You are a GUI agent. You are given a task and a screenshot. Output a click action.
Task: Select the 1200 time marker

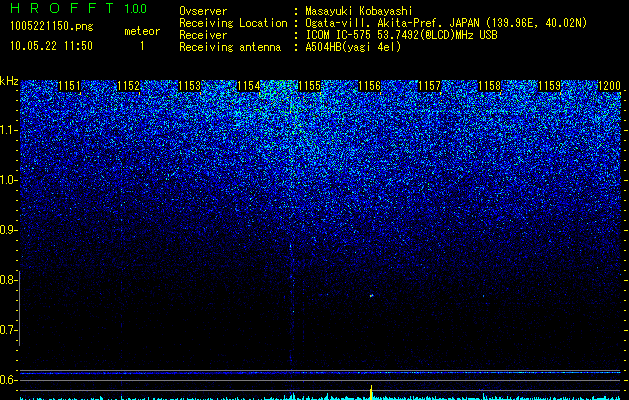click(609, 86)
